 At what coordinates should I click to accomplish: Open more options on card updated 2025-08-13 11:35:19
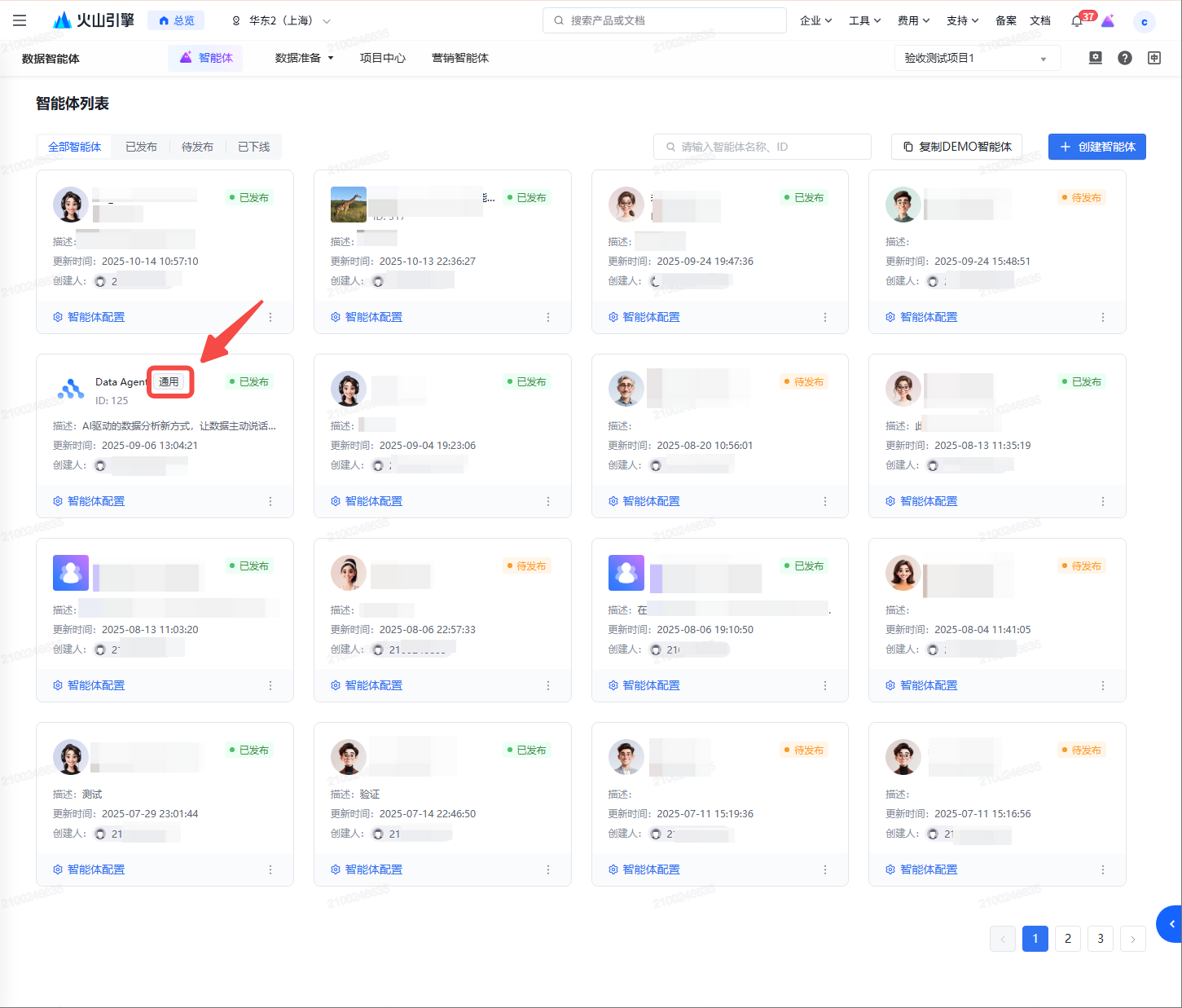coord(1103,501)
